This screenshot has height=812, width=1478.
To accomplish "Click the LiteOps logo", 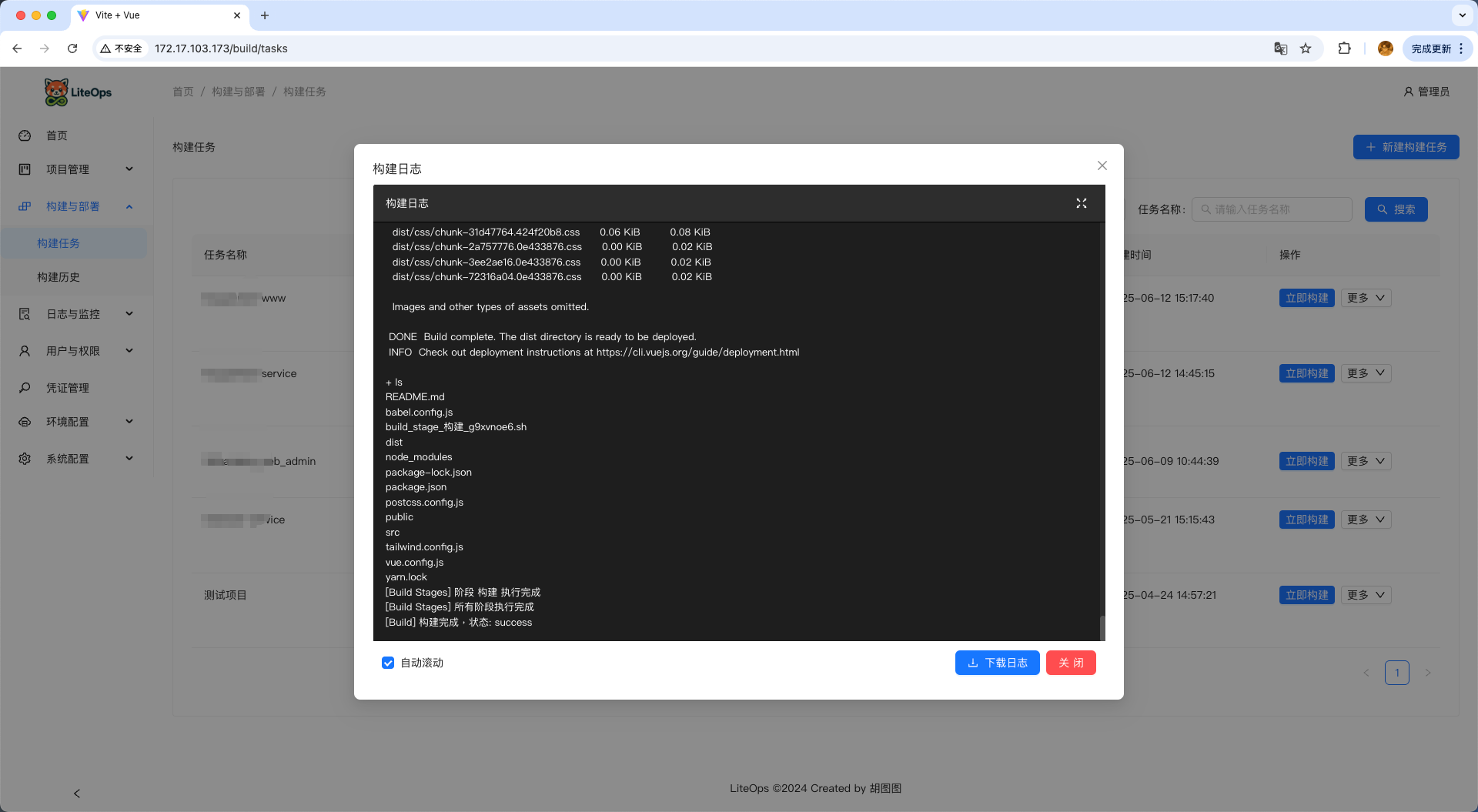I will click(x=78, y=92).
